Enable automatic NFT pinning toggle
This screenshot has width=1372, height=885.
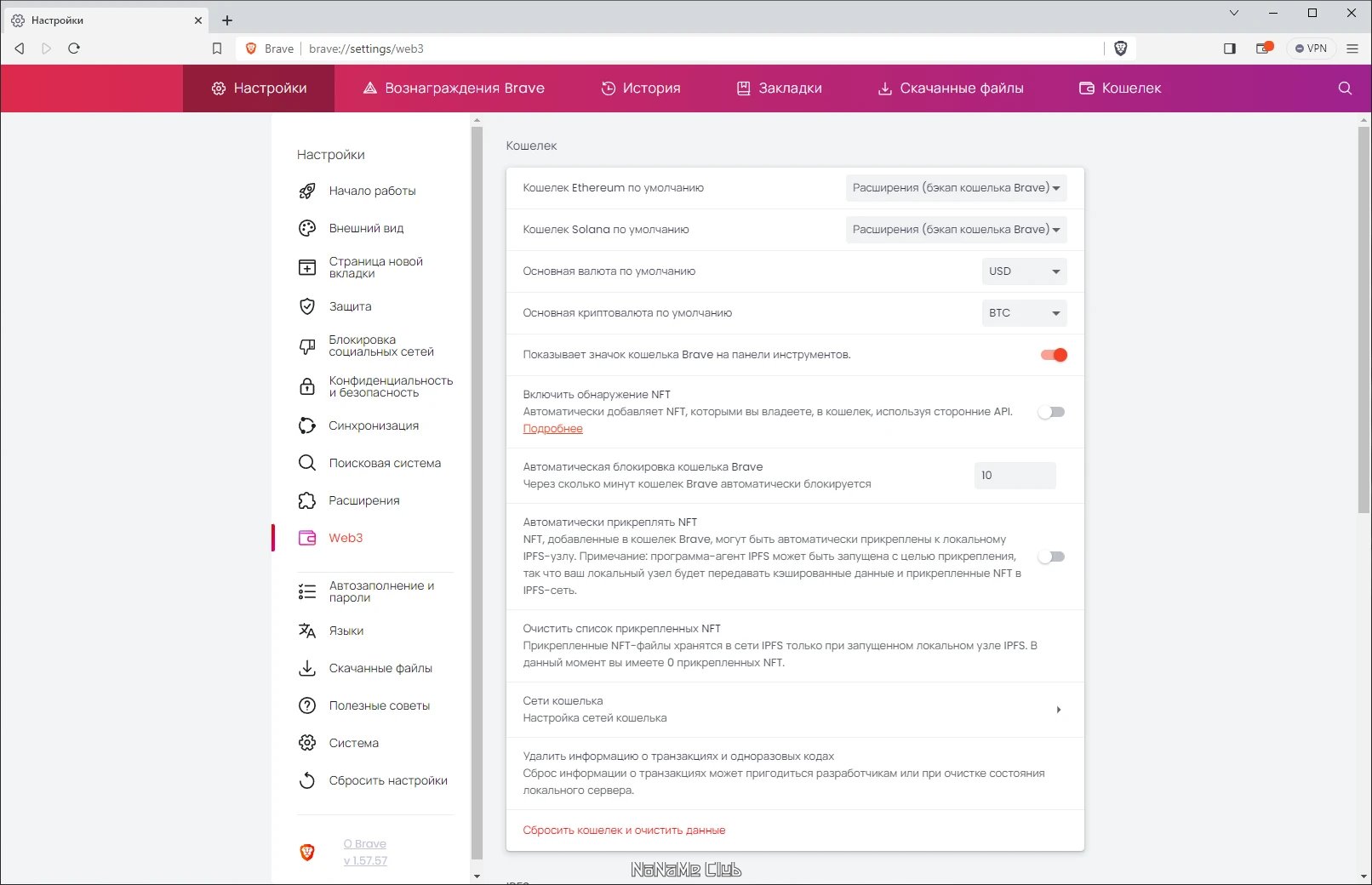[x=1052, y=557]
